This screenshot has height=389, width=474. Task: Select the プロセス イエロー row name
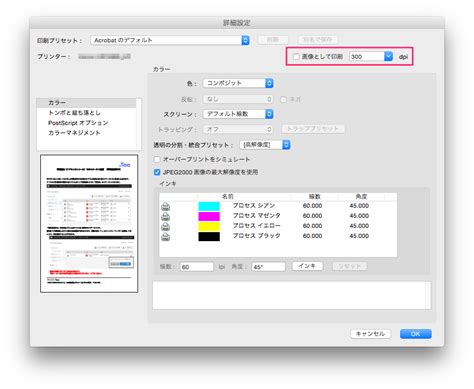click(256, 226)
